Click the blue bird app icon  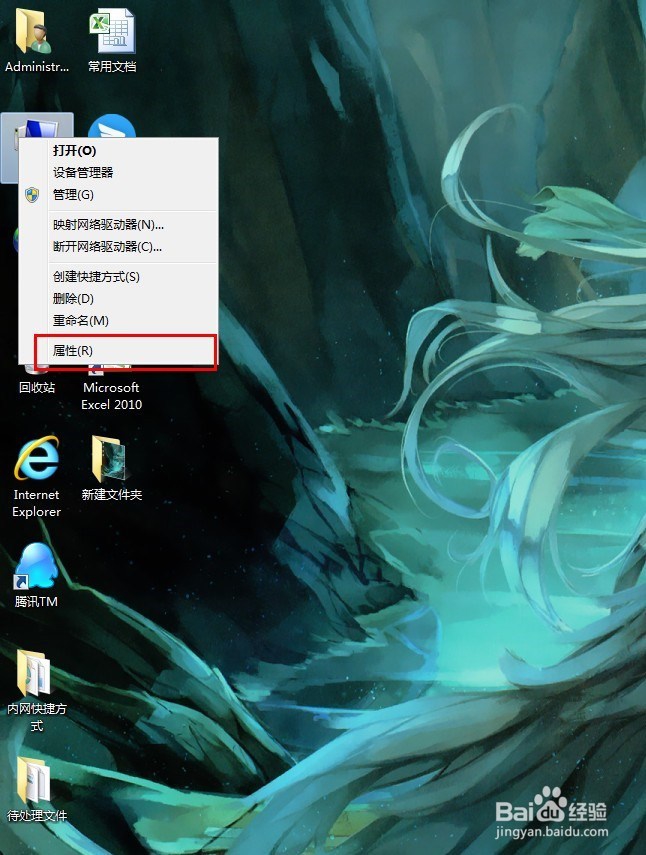click(112, 127)
